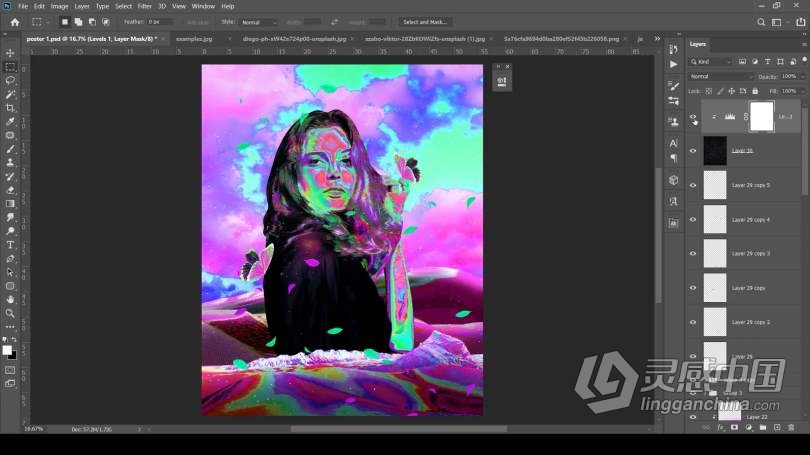
Task: Open the layer blend mode dropdown
Action: tap(721, 76)
